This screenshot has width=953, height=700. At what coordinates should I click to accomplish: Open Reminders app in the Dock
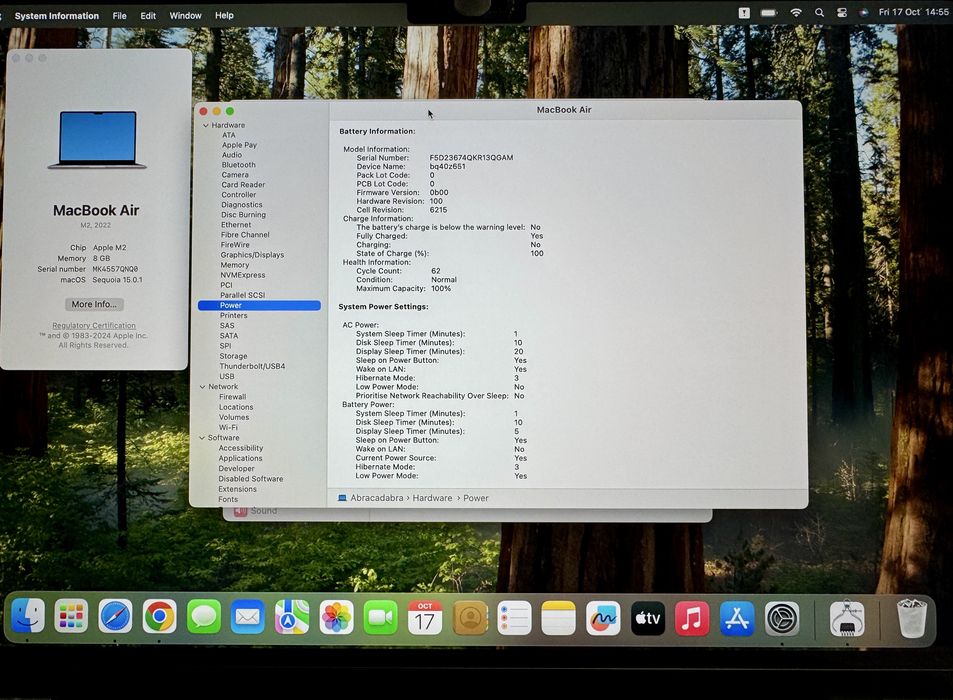pos(514,618)
